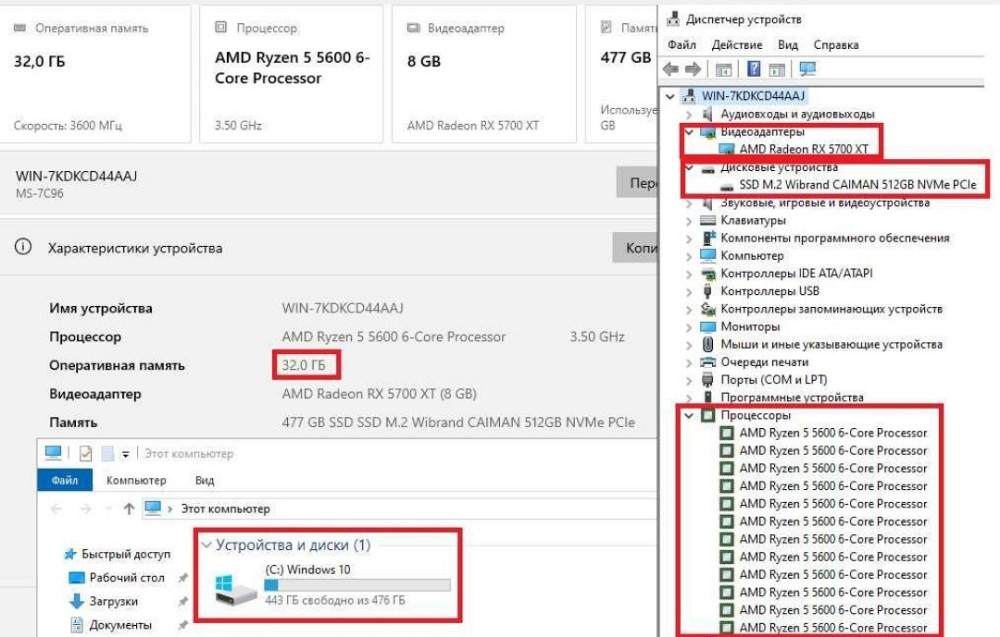Open Быстрый доступ star item in sidebar
This screenshot has height=637, width=1000.
[125, 554]
